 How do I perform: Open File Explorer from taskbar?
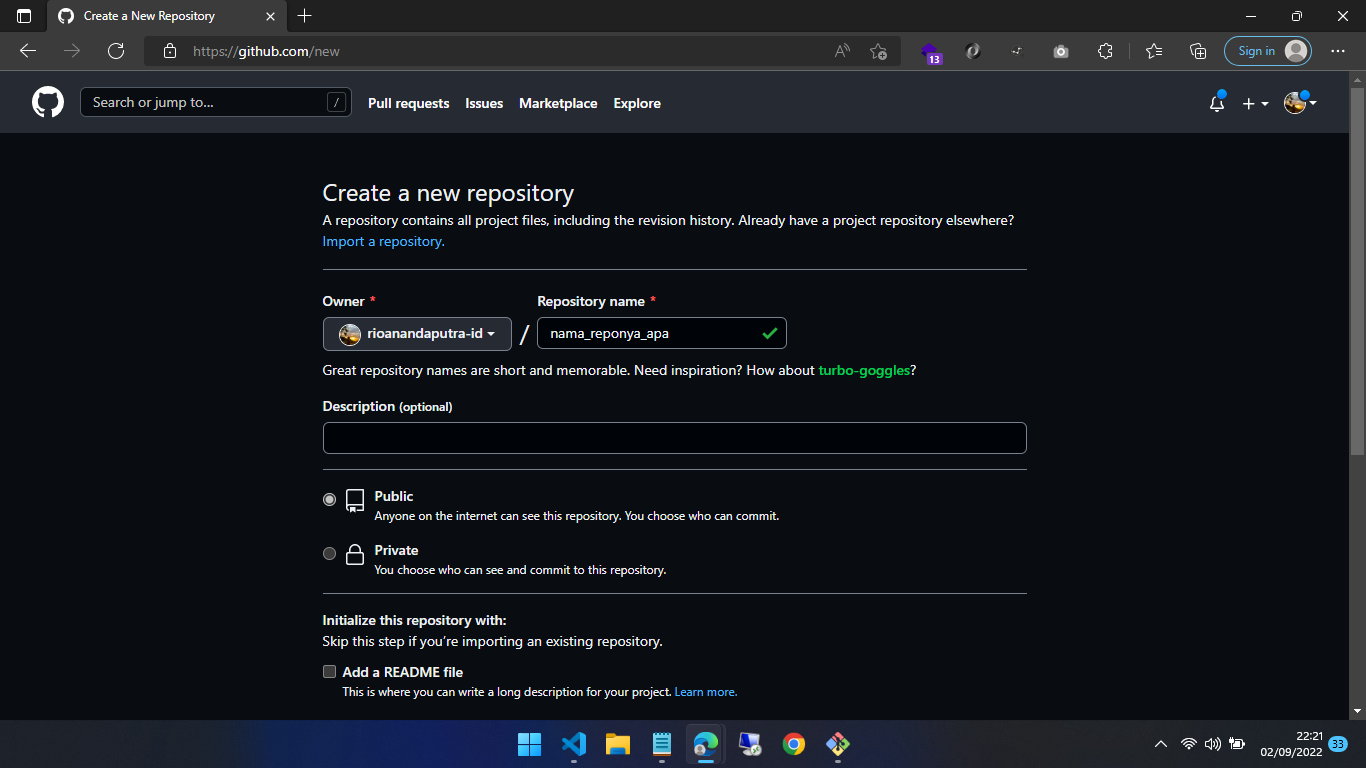(x=617, y=744)
